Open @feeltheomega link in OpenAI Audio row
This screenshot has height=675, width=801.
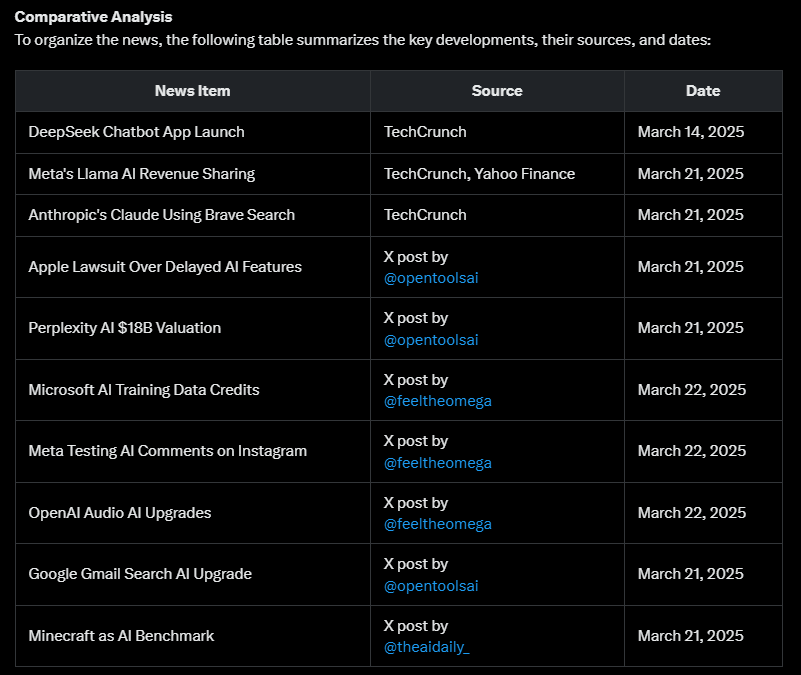(x=437, y=524)
